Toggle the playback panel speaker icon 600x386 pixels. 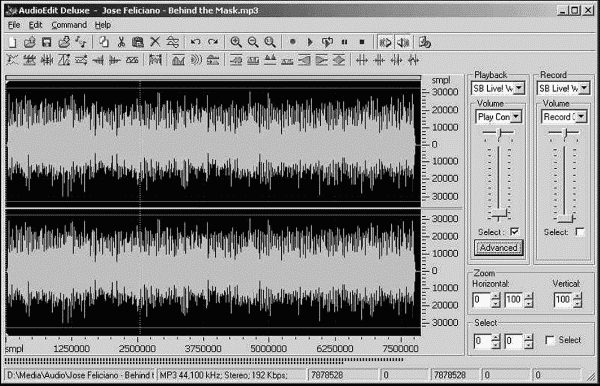[x=403, y=42]
